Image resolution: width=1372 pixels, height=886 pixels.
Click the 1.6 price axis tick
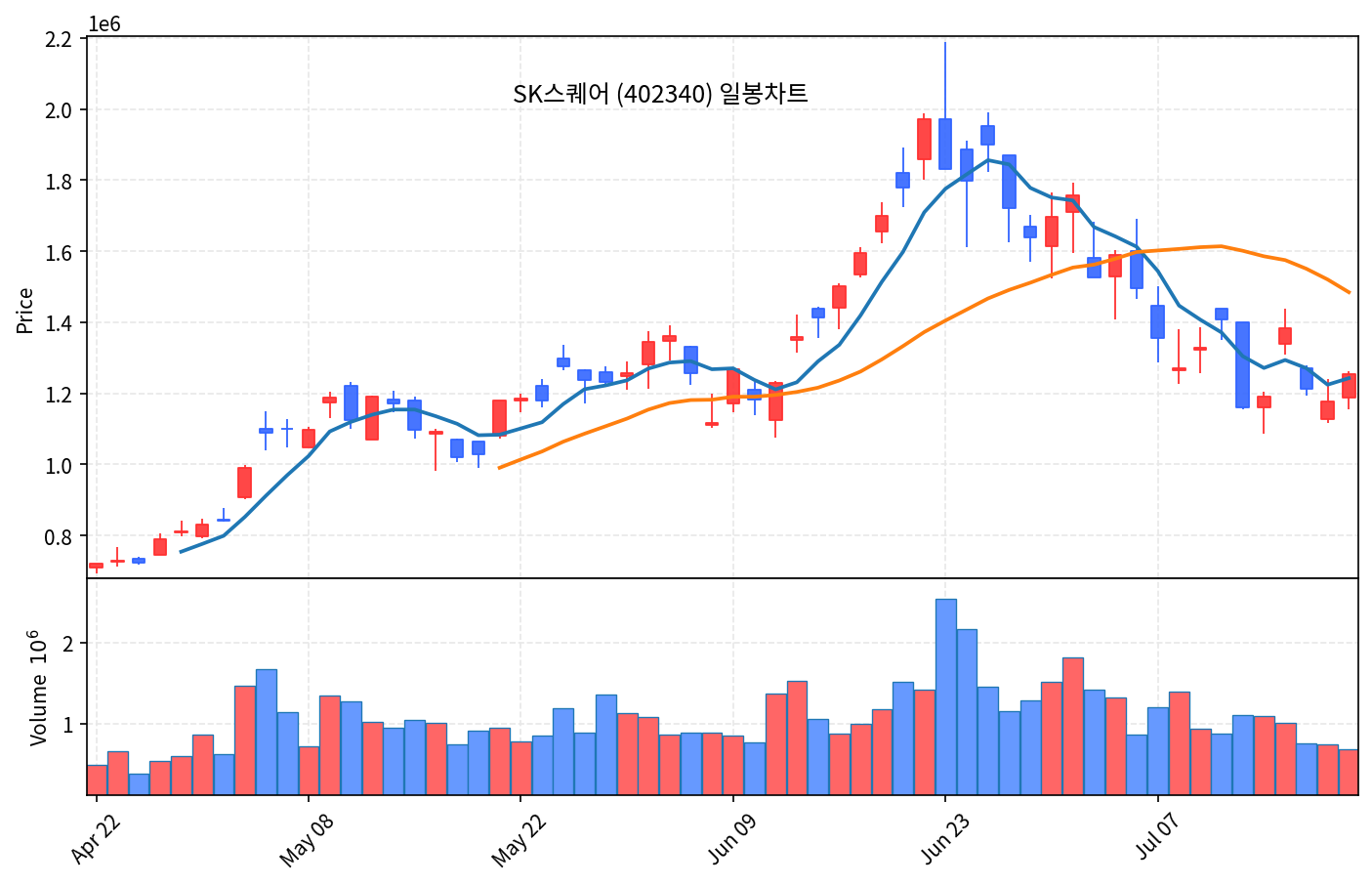[x=60, y=252]
